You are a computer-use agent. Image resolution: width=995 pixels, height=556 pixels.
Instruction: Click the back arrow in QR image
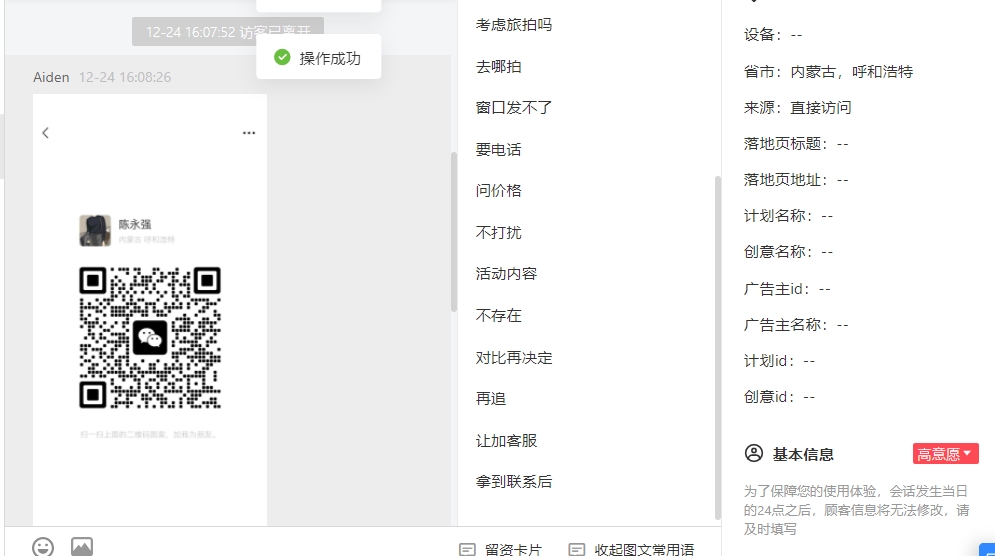point(45,133)
